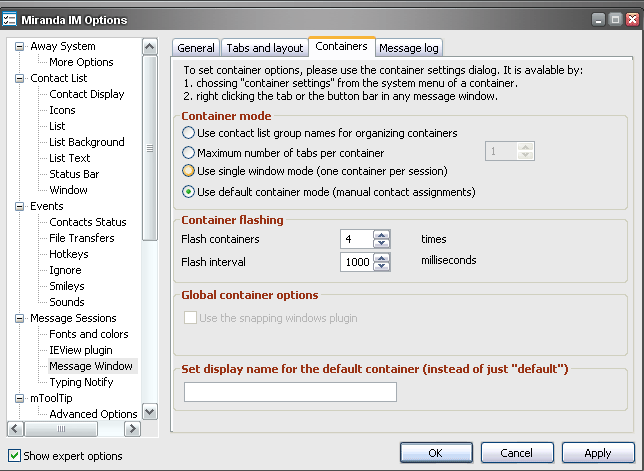Decrease the Flash containers times value
This screenshot has width=644, height=471.
tap(382, 243)
